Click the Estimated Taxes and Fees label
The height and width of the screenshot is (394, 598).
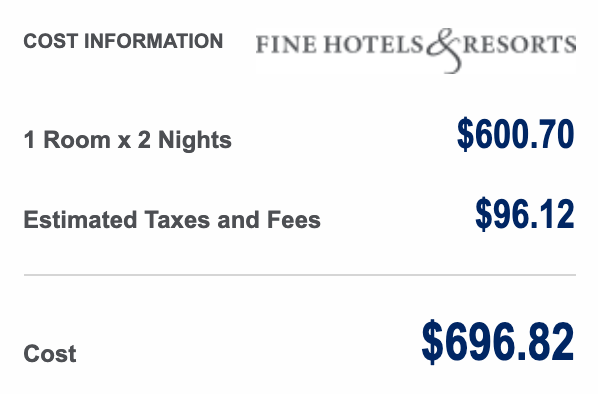pyautogui.click(x=172, y=220)
